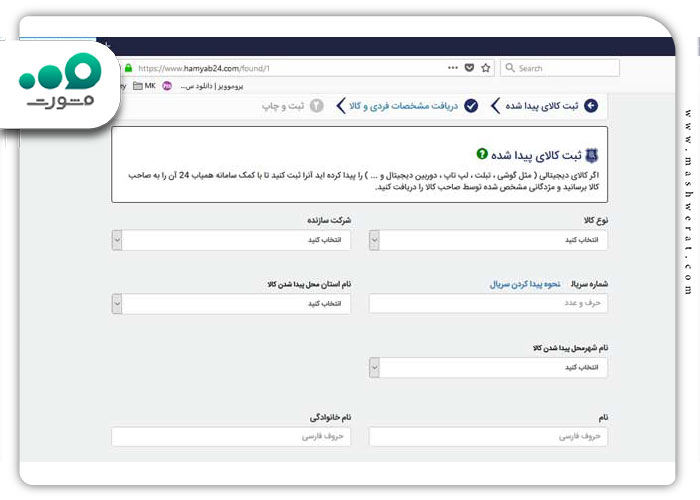Click the ثبت کالای پیدا شده heading text
This screenshot has width=700, height=500.
(536, 155)
